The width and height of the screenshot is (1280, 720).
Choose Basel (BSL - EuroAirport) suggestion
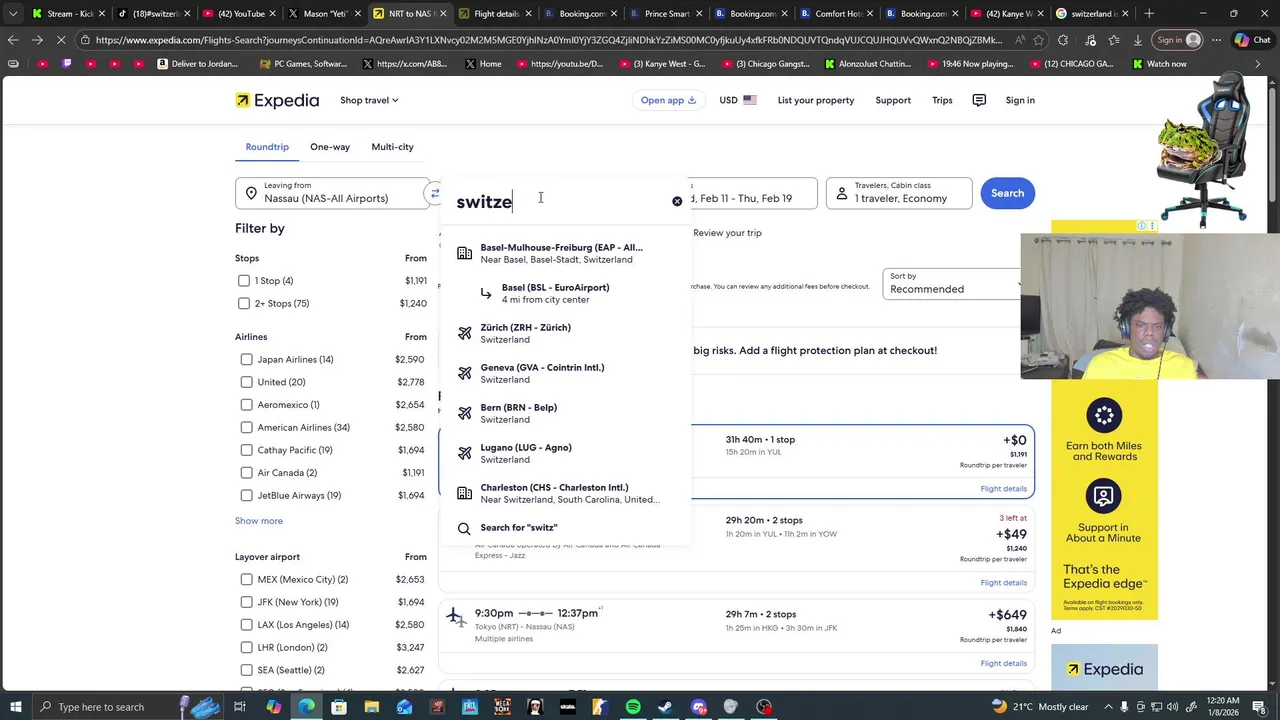tap(564, 293)
